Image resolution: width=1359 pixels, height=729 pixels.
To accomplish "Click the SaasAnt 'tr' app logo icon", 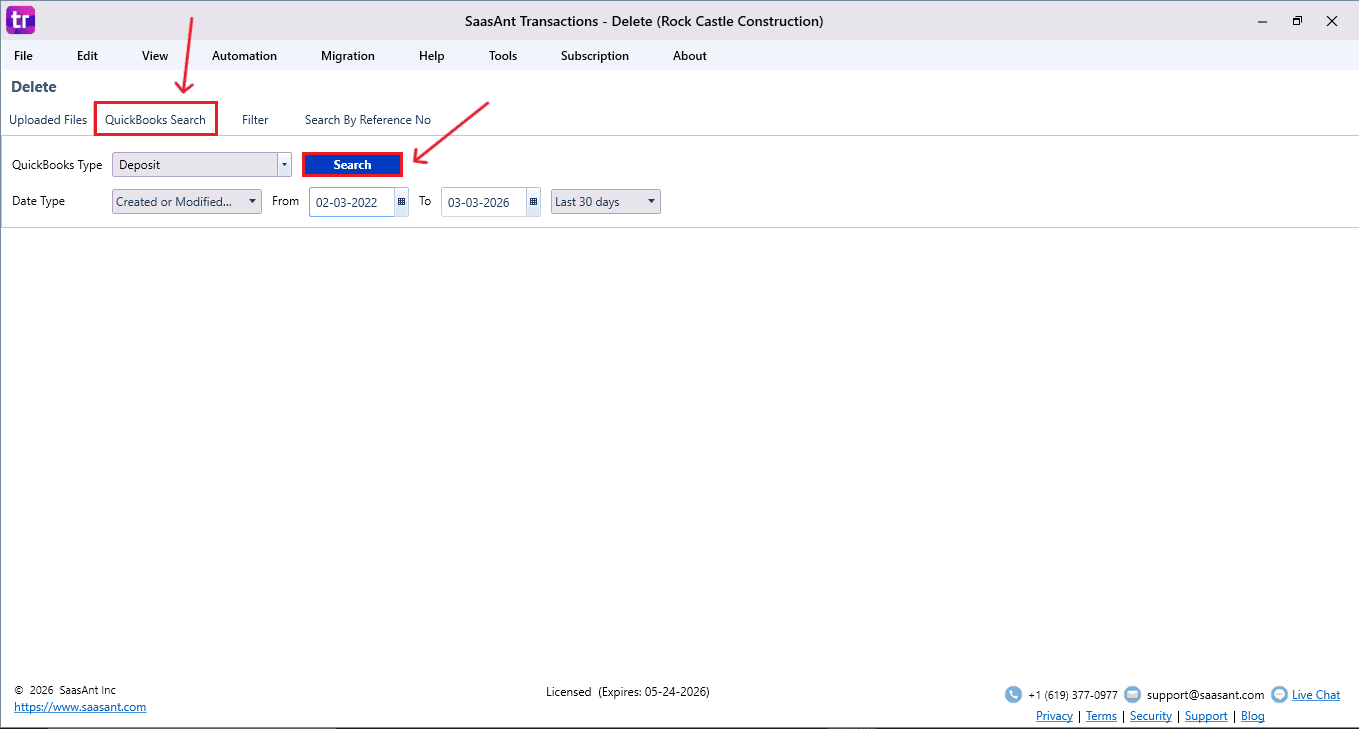I will click(x=20, y=19).
